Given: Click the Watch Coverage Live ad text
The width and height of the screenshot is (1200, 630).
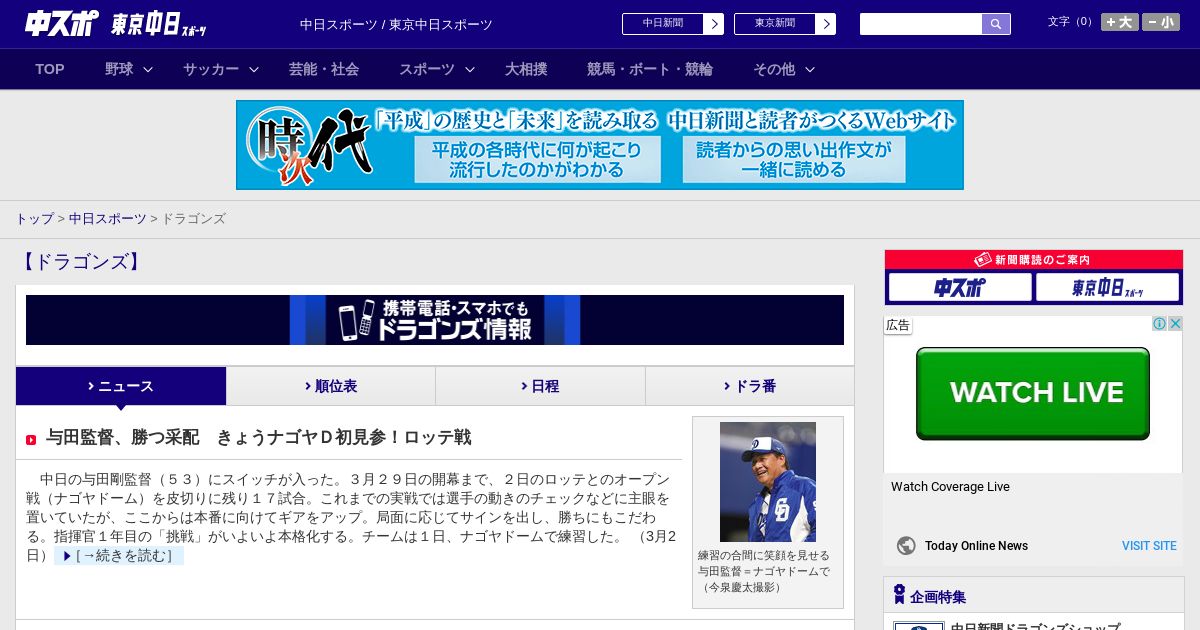Looking at the screenshot, I should [950, 487].
